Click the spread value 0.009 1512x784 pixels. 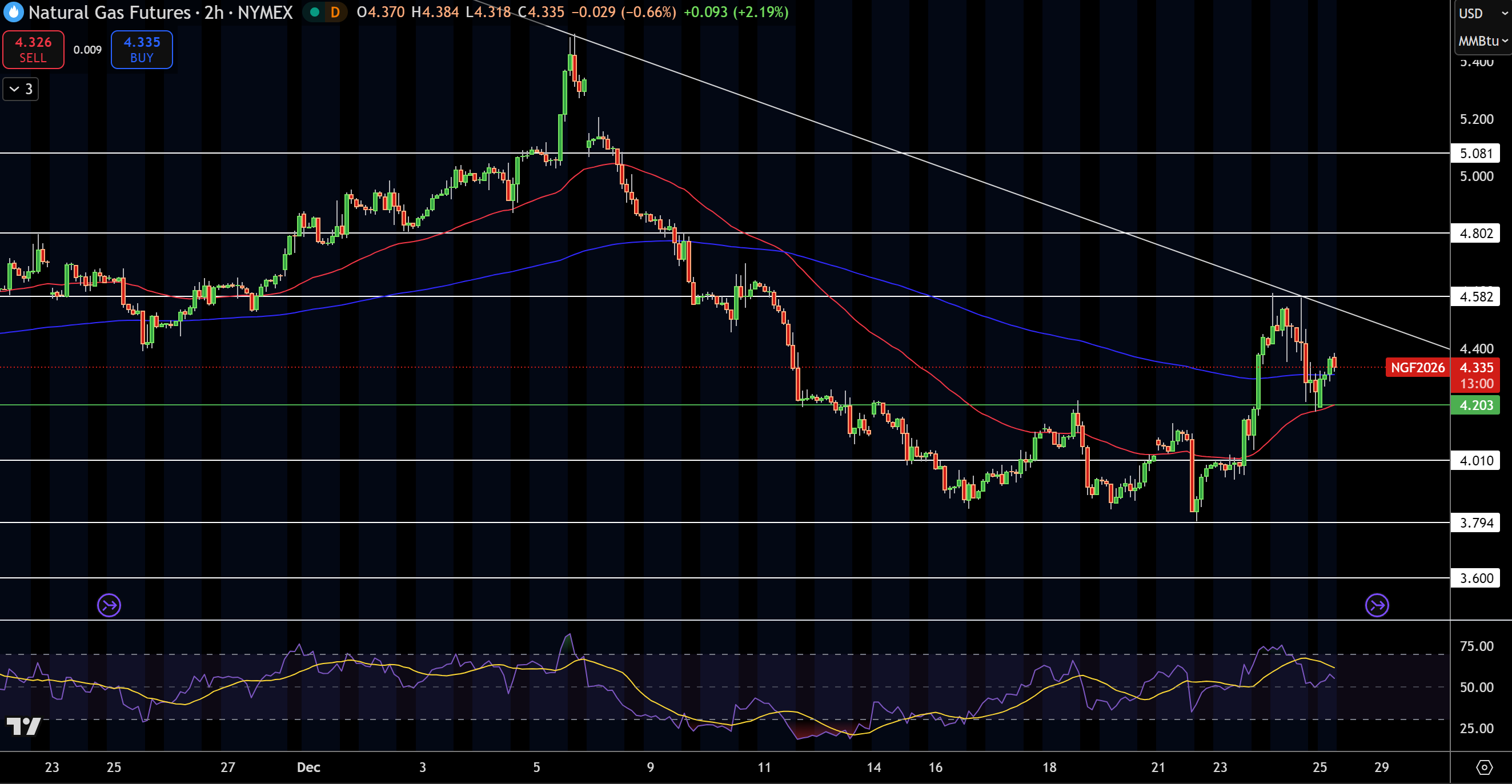[87, 50]
